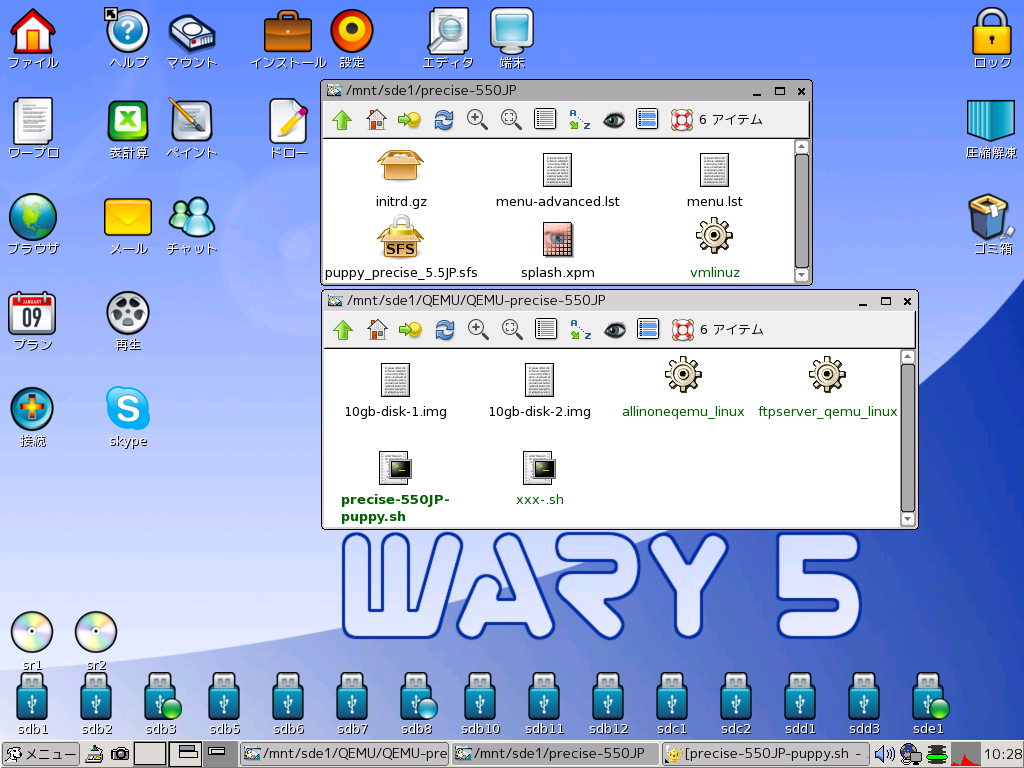Select puppy_precise_5.5JP.sfs file

click(x=400, y=248)
